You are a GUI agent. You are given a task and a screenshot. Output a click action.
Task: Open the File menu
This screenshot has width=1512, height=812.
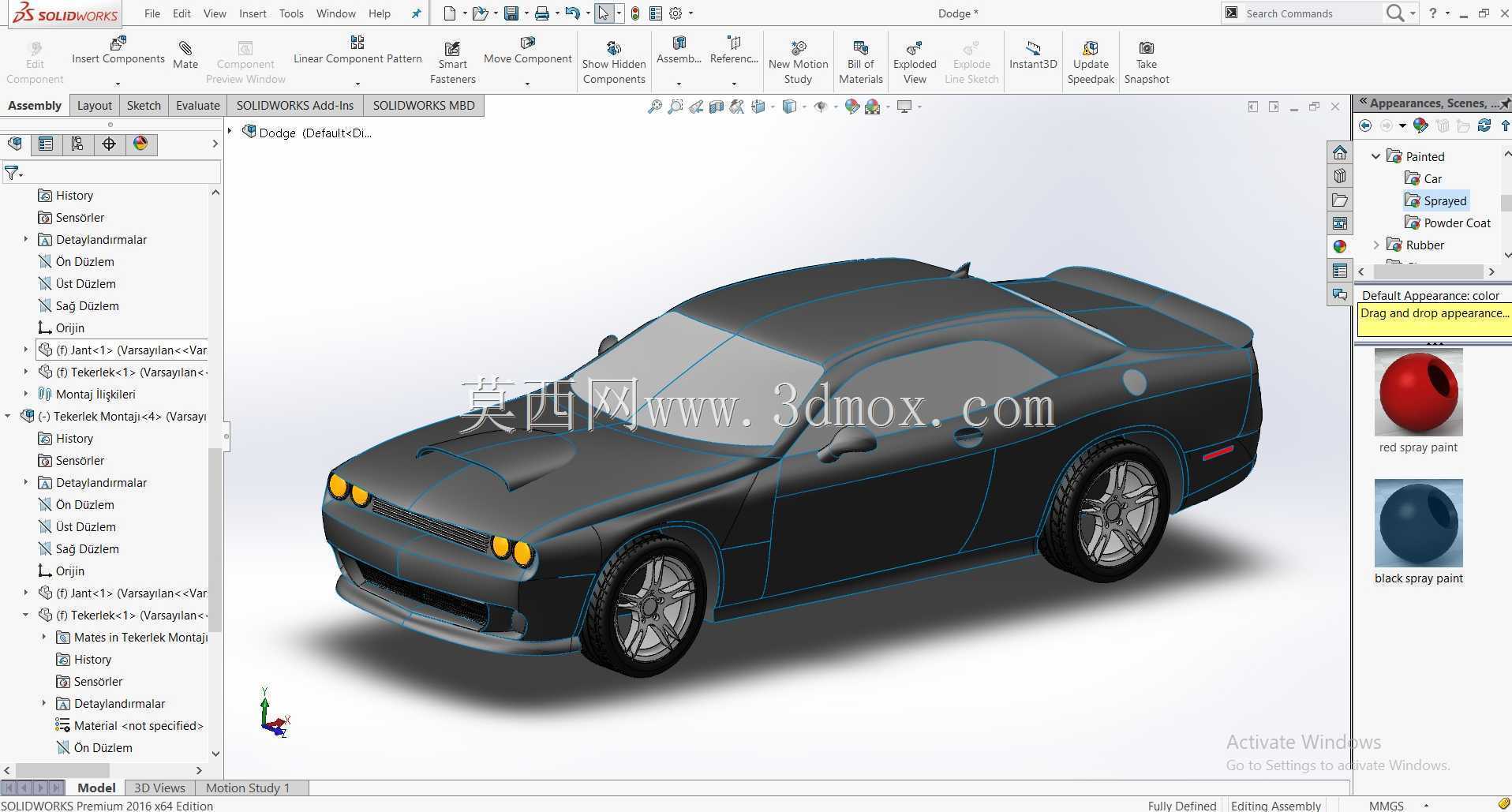tap(152, 13)
